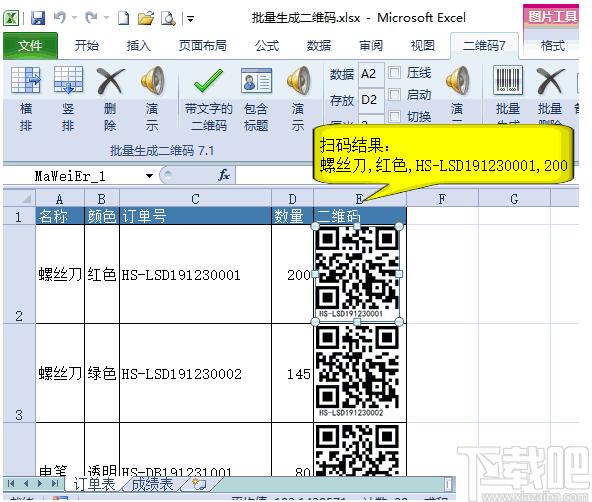Select column C header

pos(195,199)
